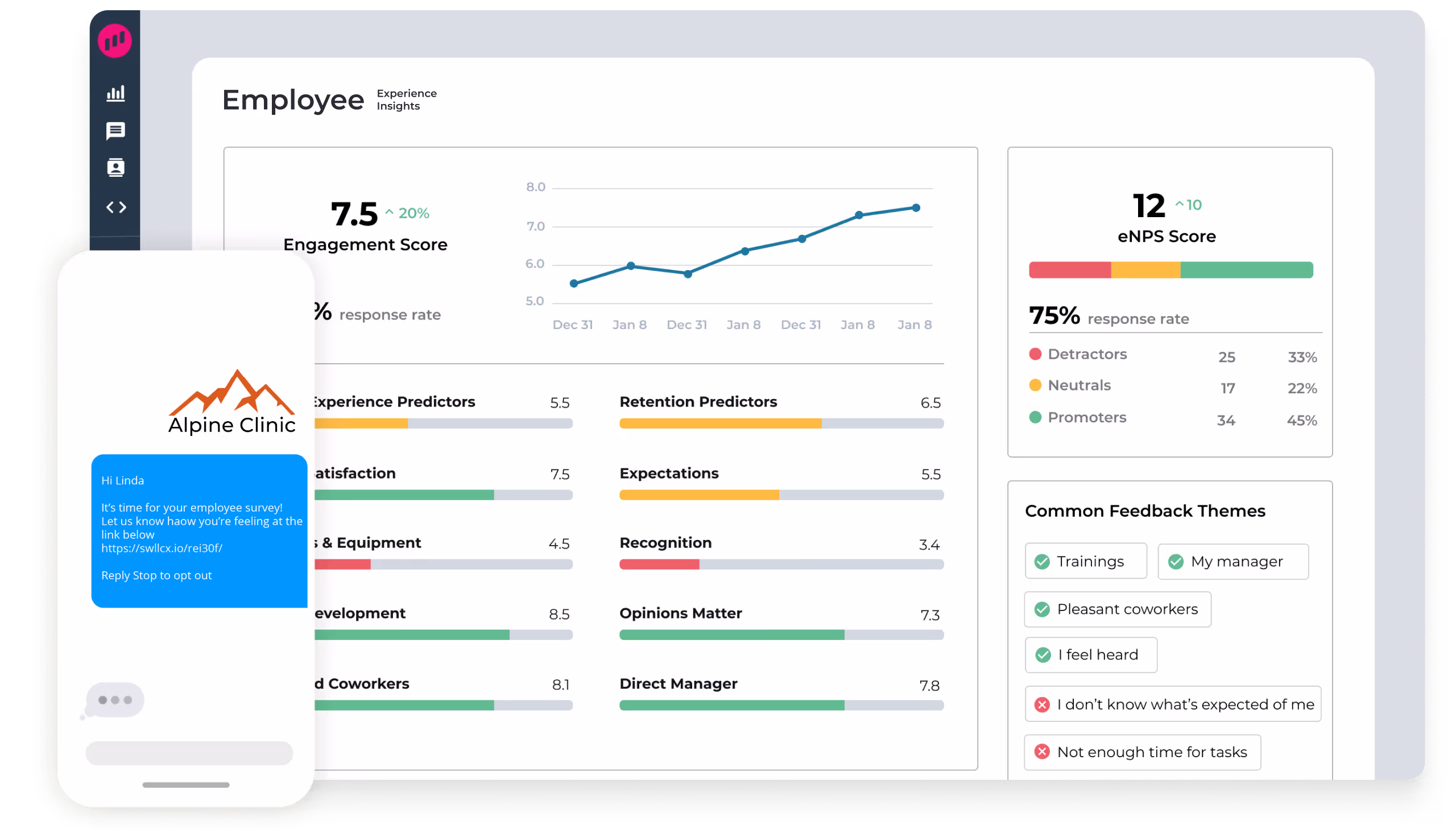Click the engagement score up arrow
The height and width of the screenshot is (839, 1456).
[390, 213]
